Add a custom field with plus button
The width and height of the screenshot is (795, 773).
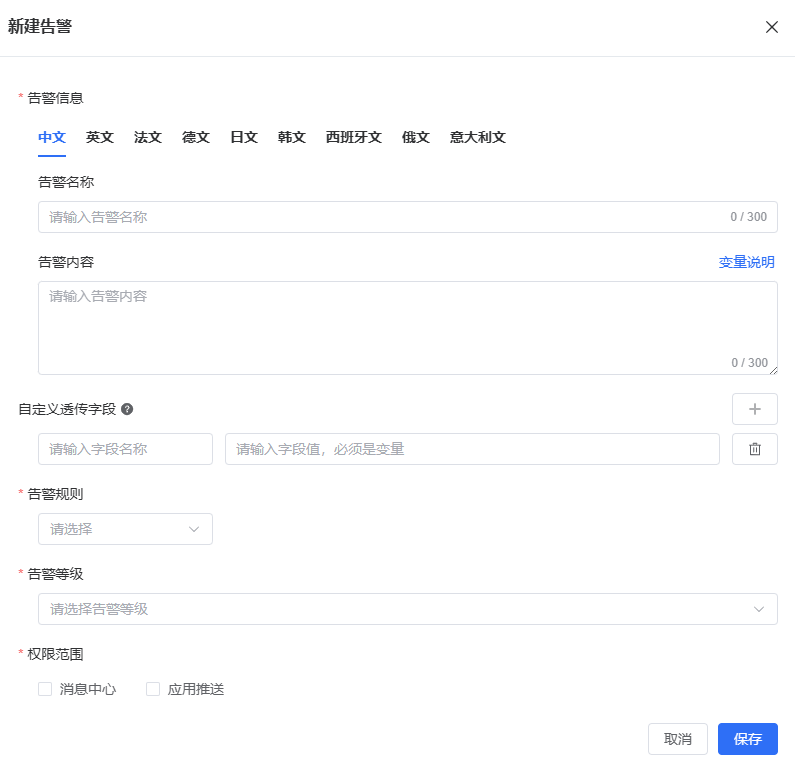coord(754,409)
